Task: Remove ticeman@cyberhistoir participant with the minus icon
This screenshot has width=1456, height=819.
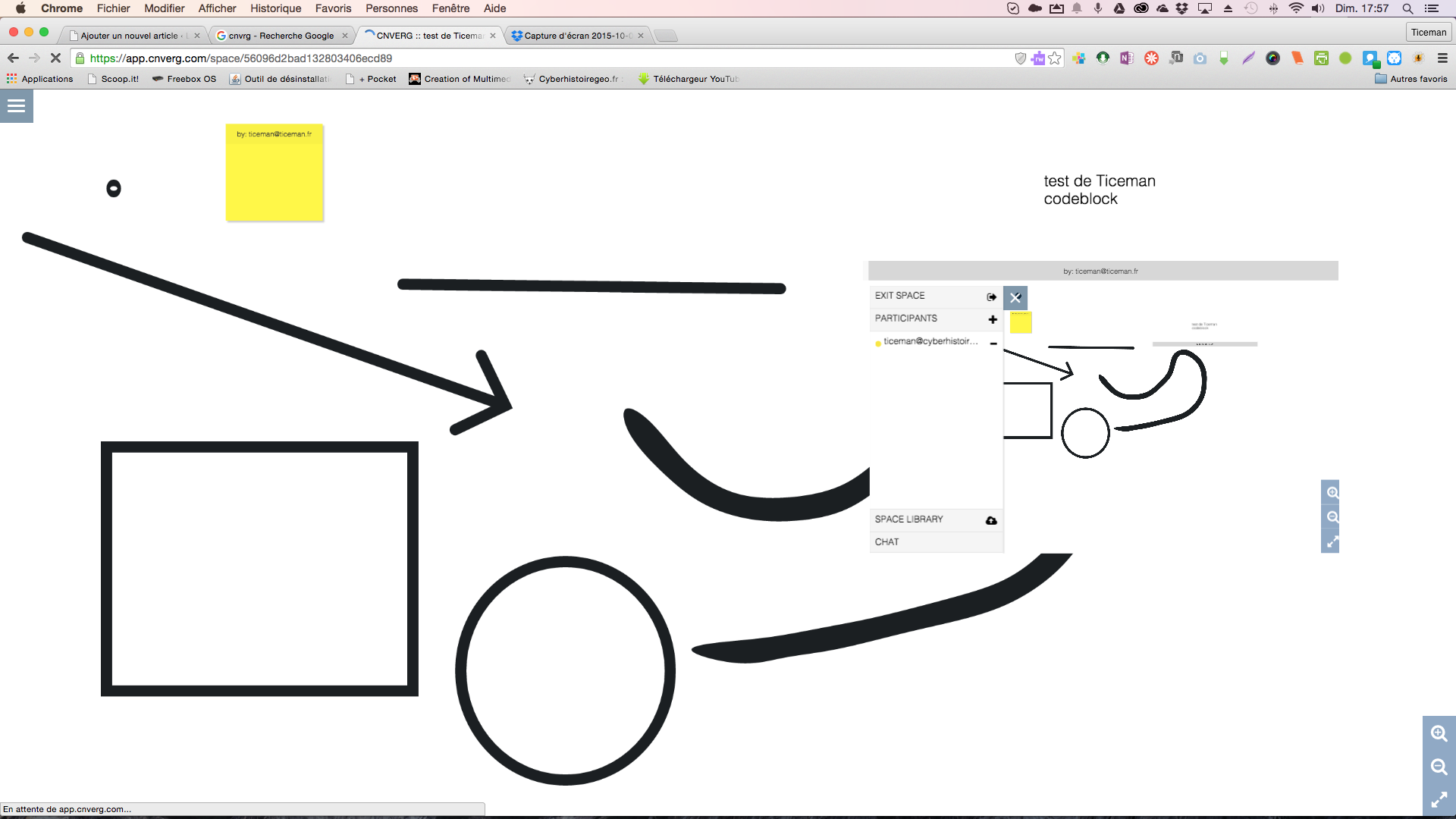Action: click(x=993, y=344)
